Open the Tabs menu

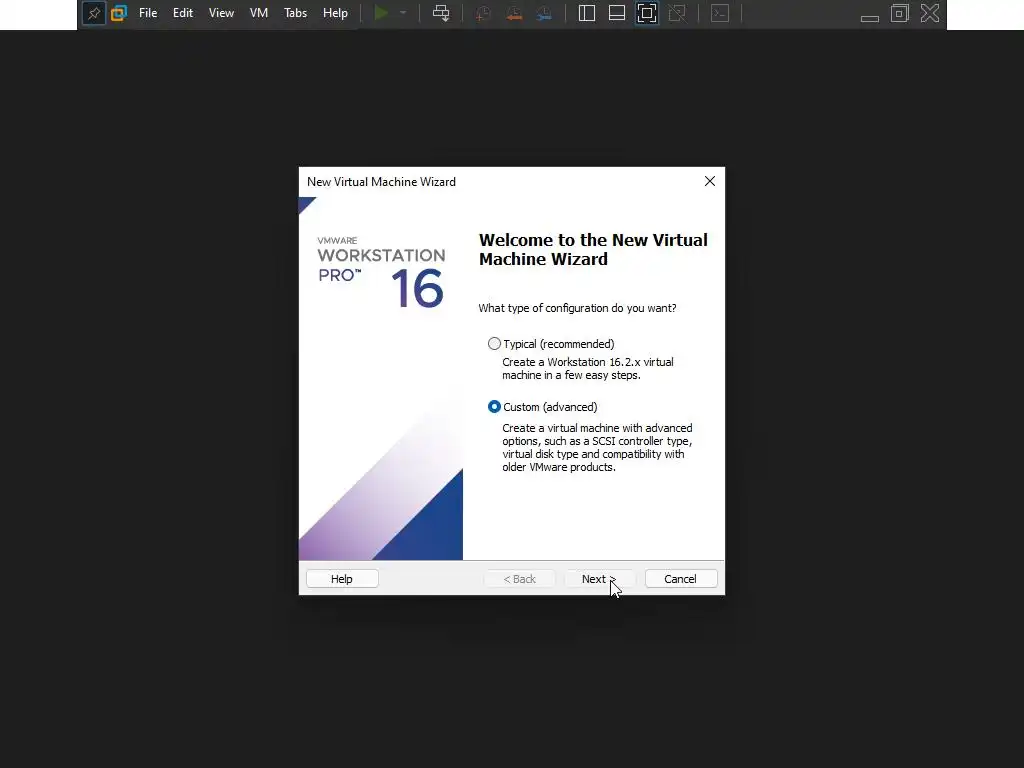295,13
